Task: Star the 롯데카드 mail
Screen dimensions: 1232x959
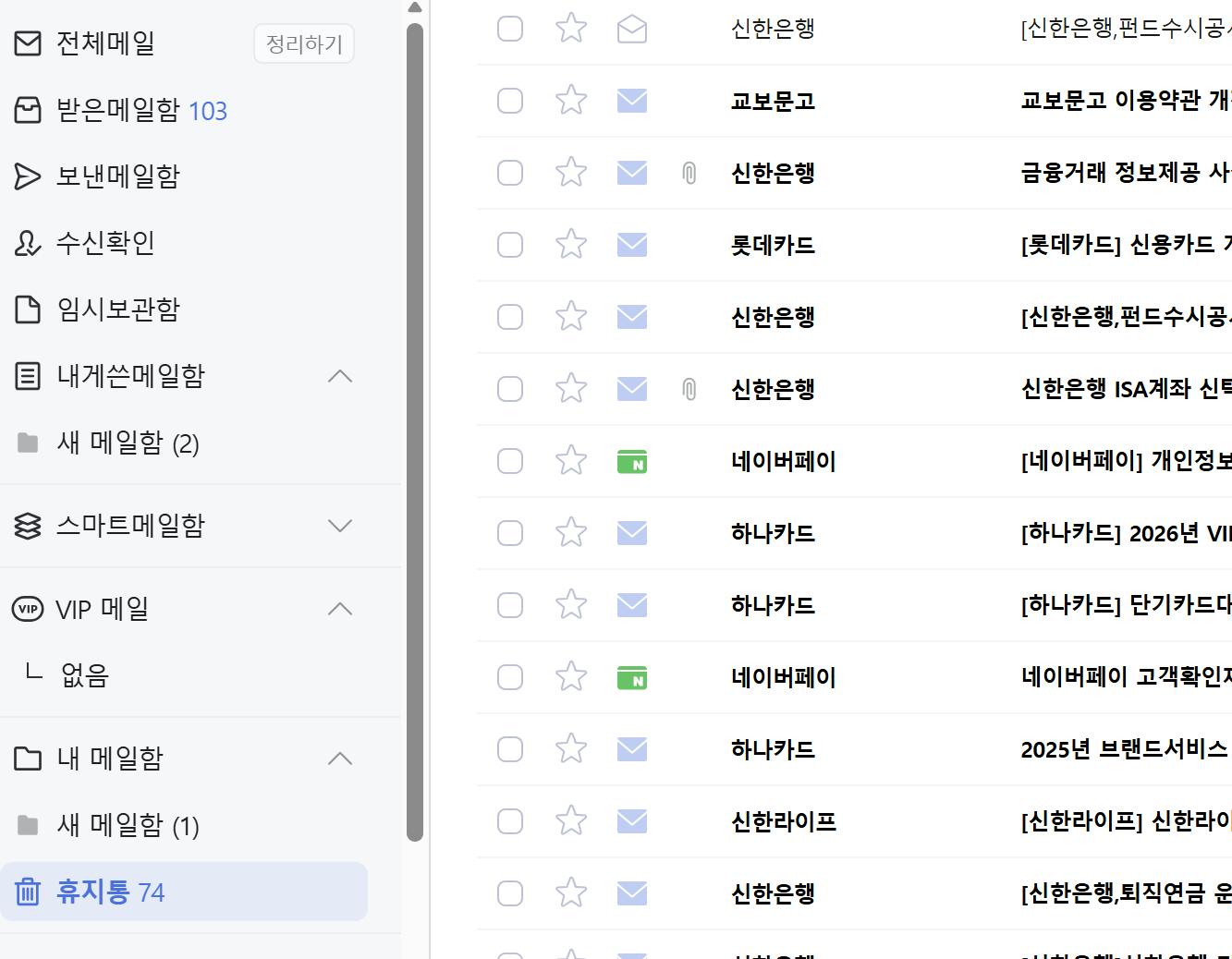Action: click(x=571, y=244)
